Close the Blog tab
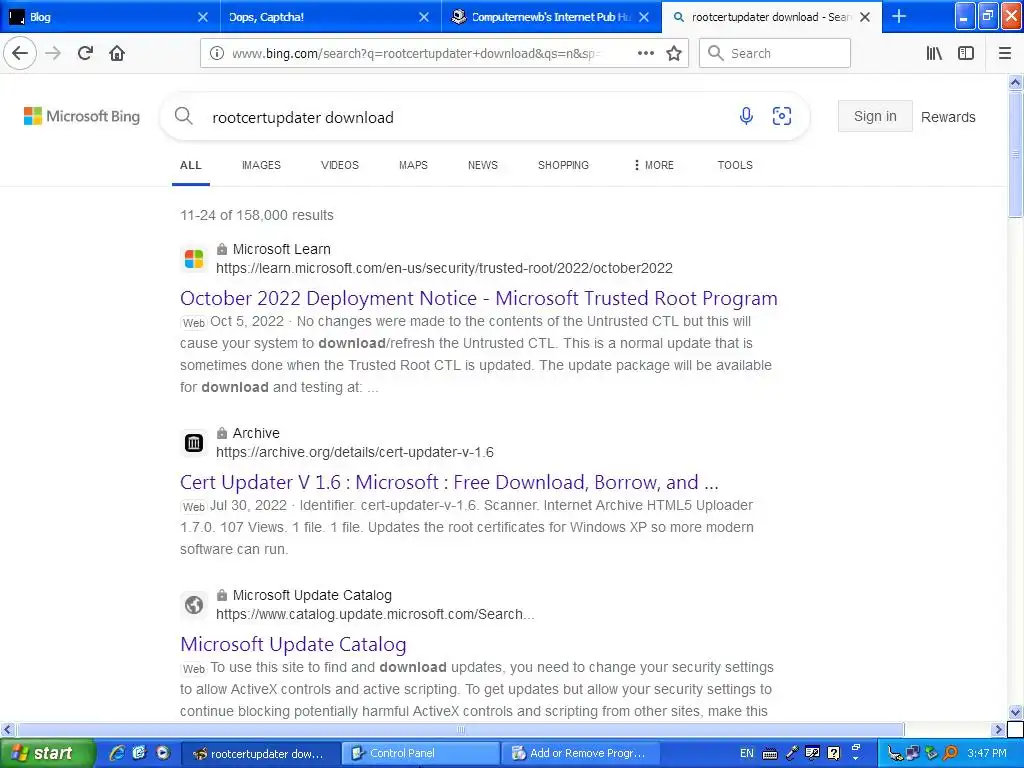 click(203, 17)
